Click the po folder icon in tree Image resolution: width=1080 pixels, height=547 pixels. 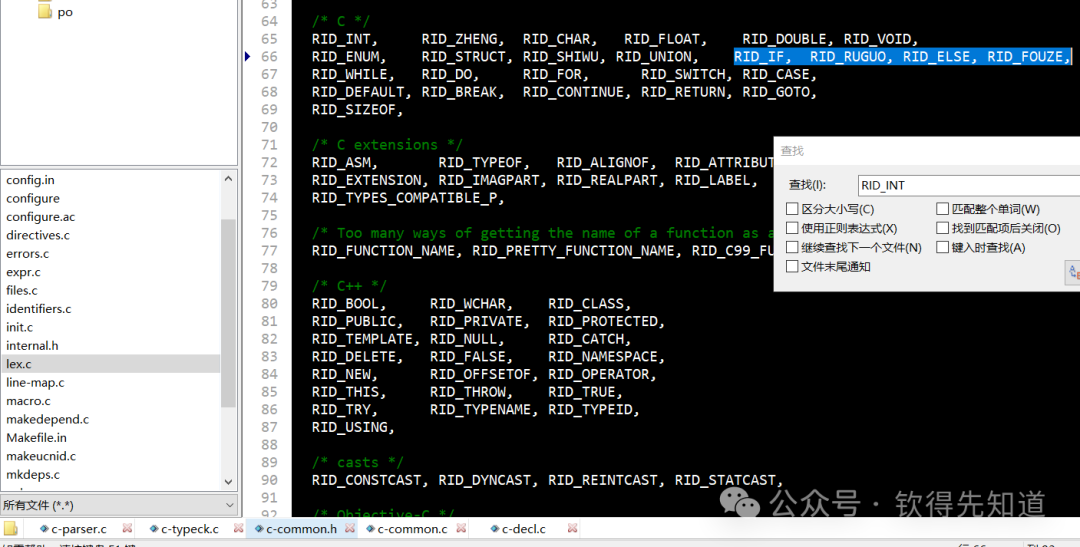coord(45,11)
